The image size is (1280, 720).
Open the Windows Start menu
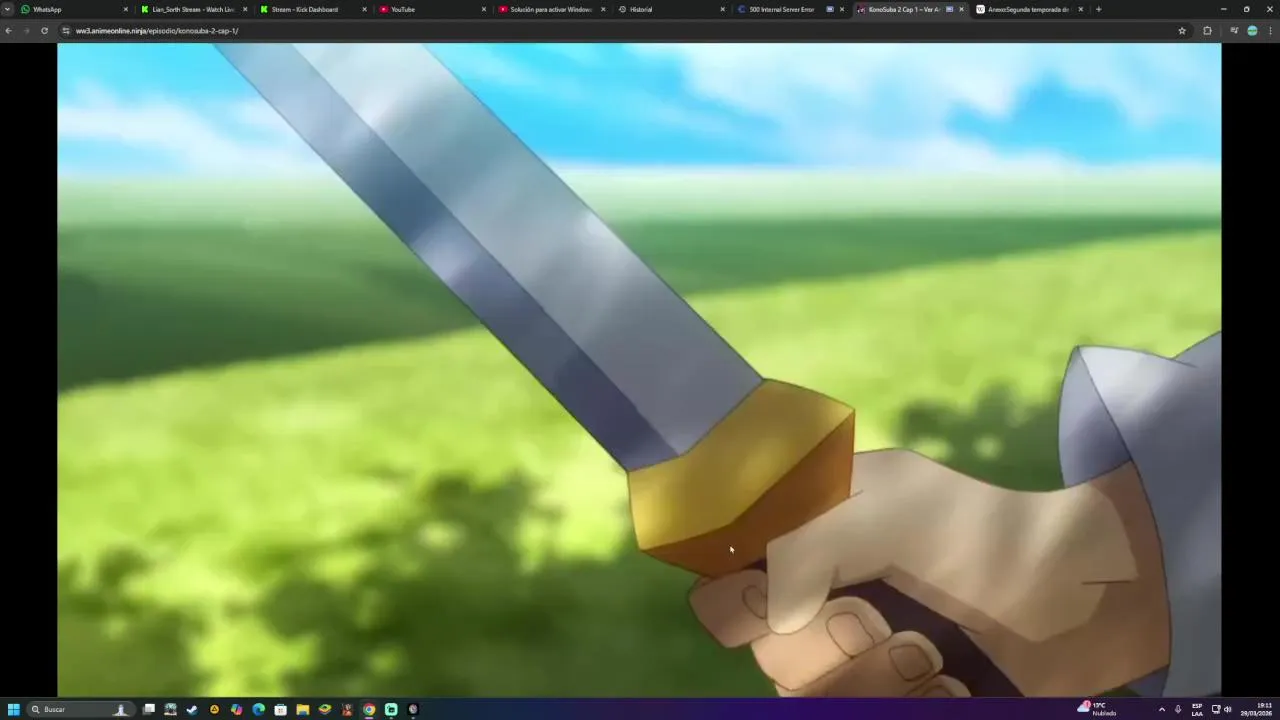point(13,709)
